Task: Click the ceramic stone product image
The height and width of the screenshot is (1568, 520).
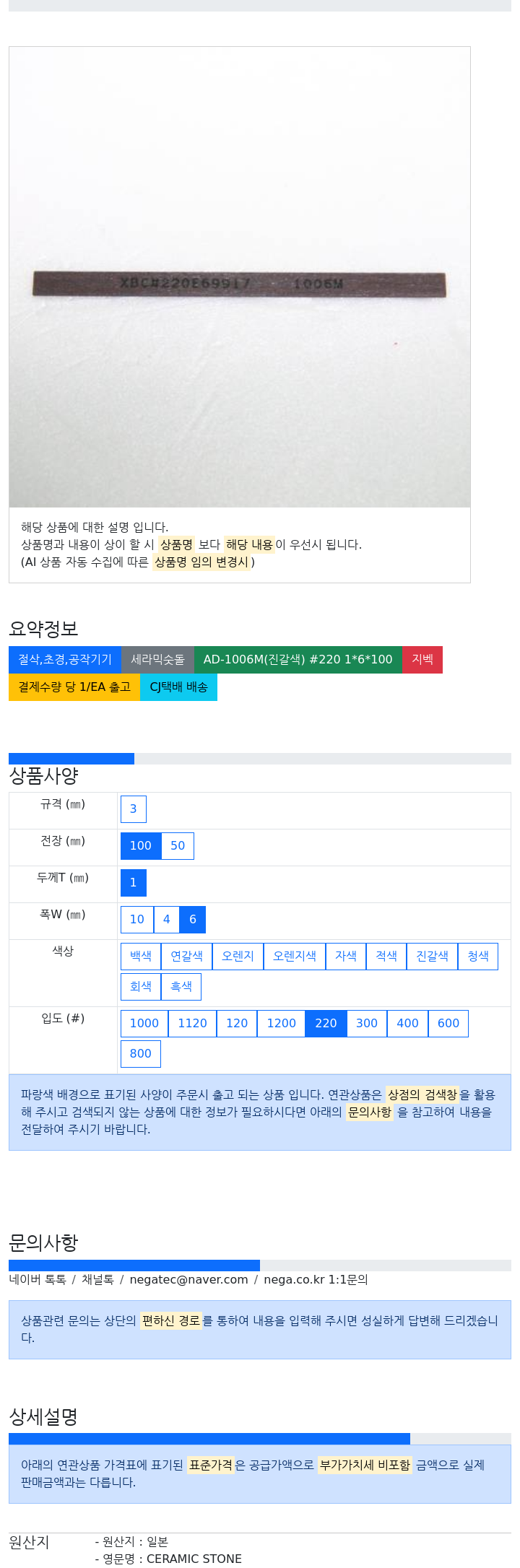Action: (240, 277)
